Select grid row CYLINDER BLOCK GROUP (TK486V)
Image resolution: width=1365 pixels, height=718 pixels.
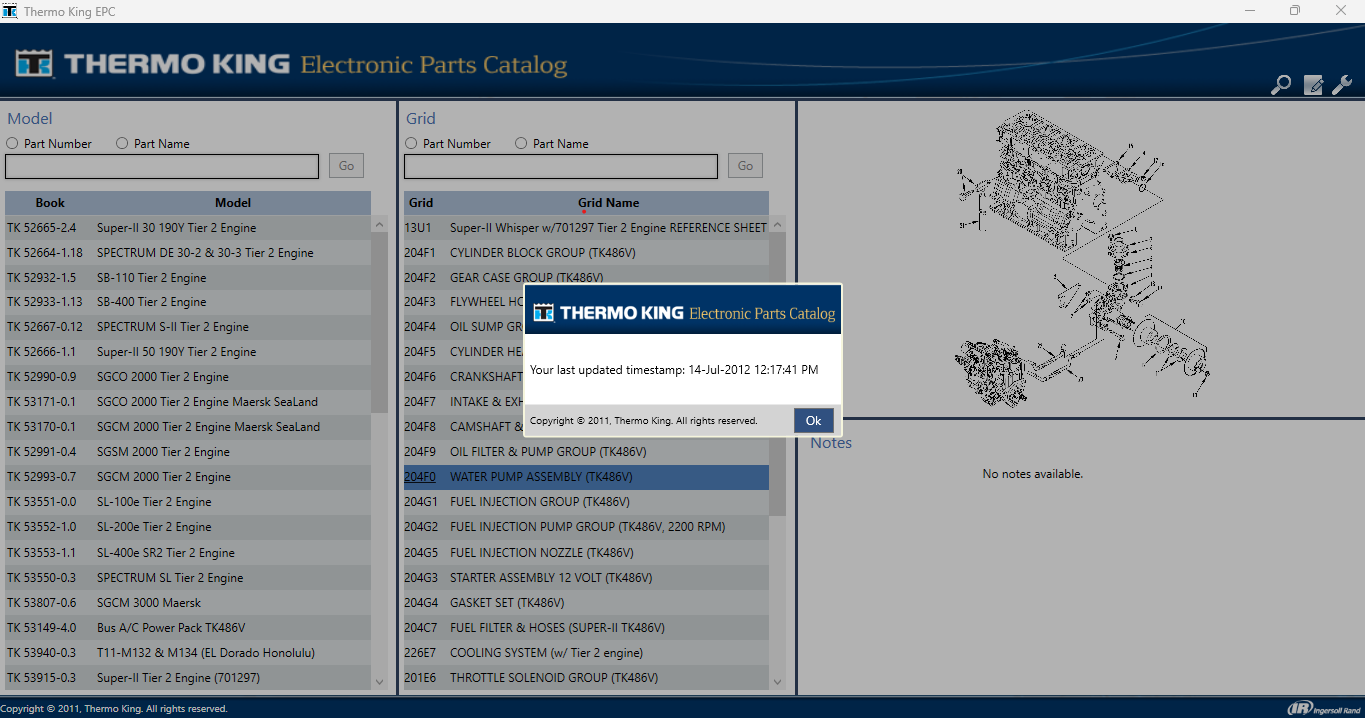pyautogui.click(x=586, y=253)
